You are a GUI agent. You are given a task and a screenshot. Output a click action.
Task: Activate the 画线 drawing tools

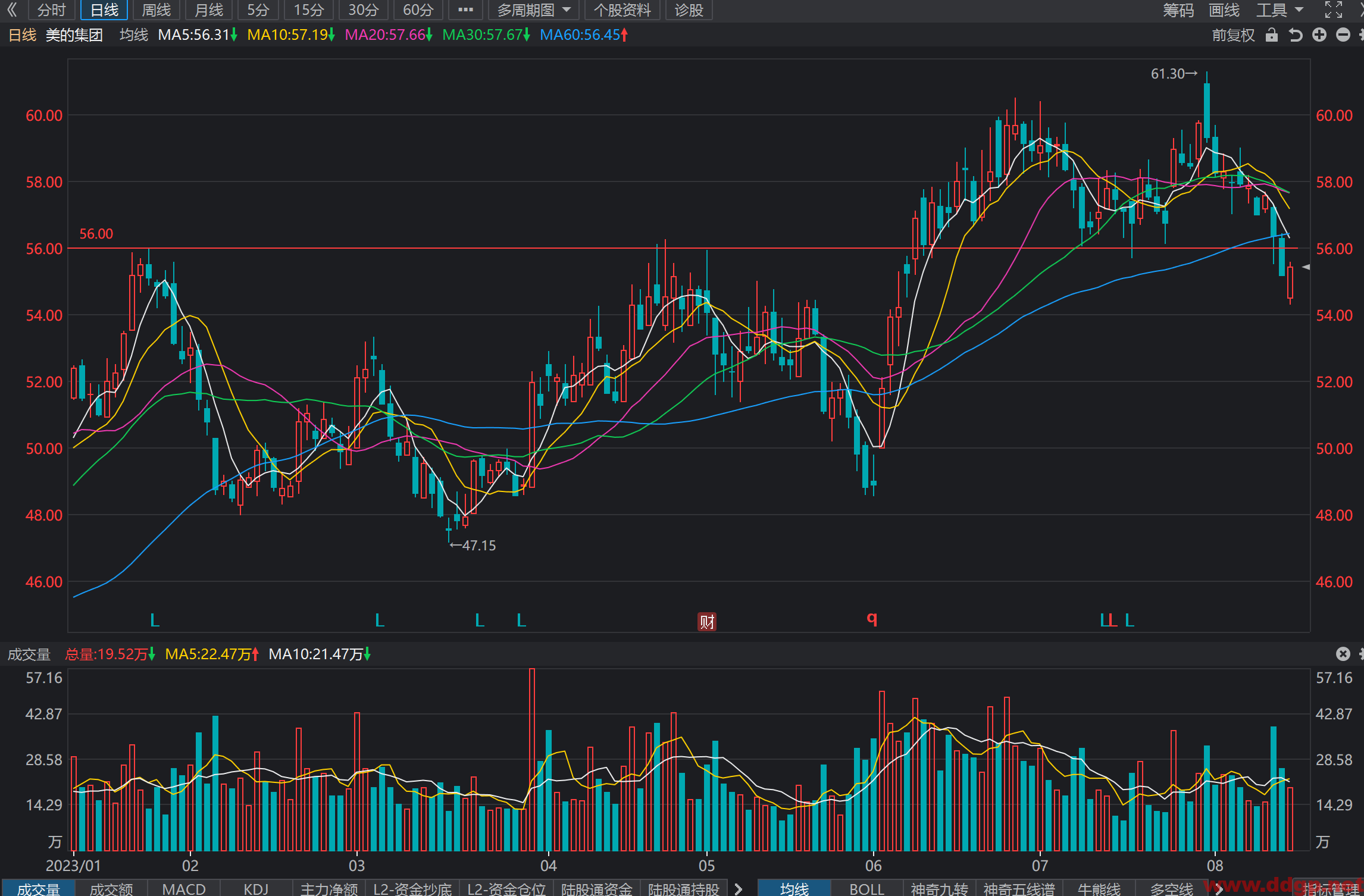pyautogui.click(x=1224, y=10)
